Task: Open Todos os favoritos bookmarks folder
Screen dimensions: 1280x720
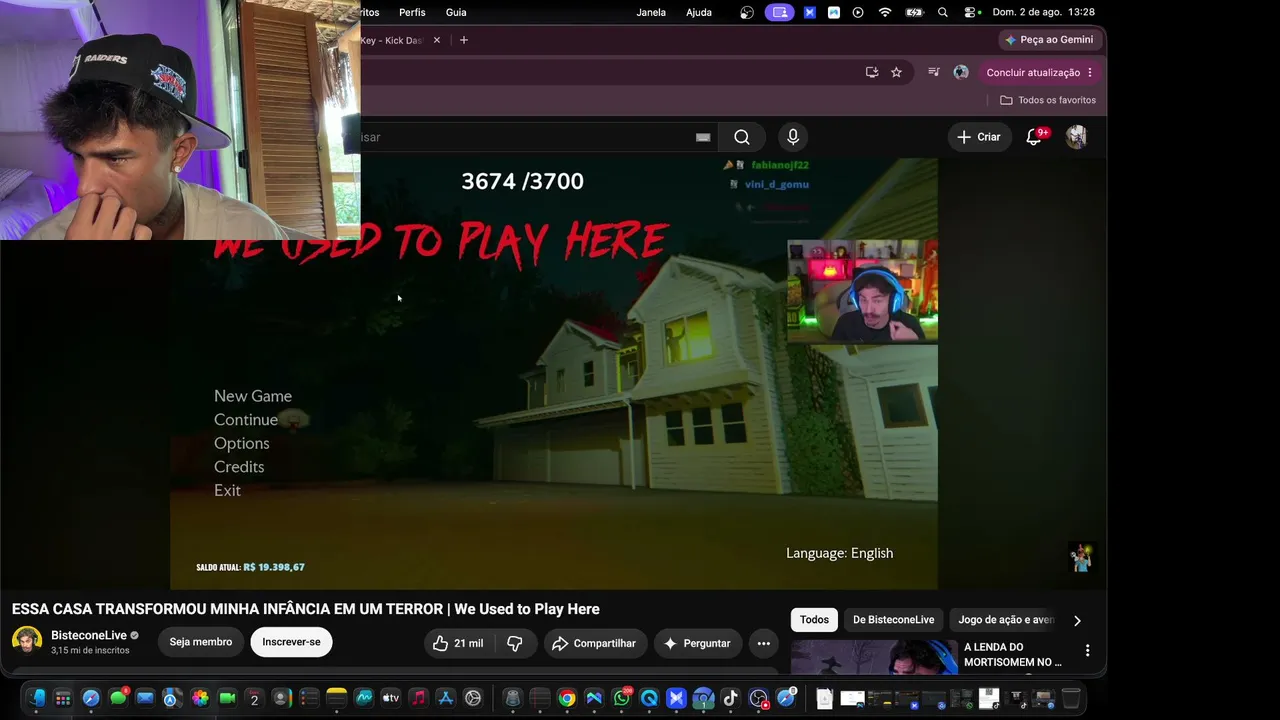Action: (x=1048, y=100)
